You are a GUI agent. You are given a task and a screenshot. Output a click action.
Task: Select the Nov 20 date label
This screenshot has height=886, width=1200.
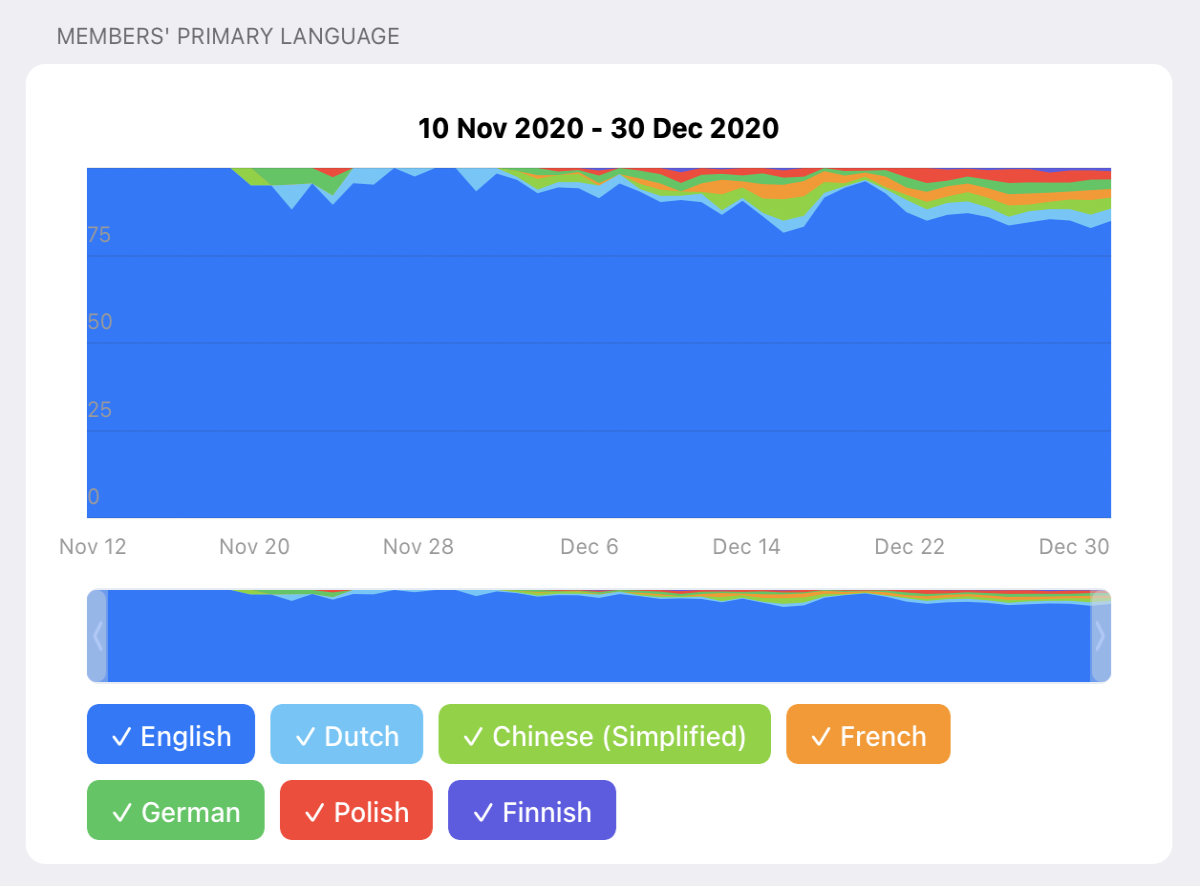click(254, 546)
